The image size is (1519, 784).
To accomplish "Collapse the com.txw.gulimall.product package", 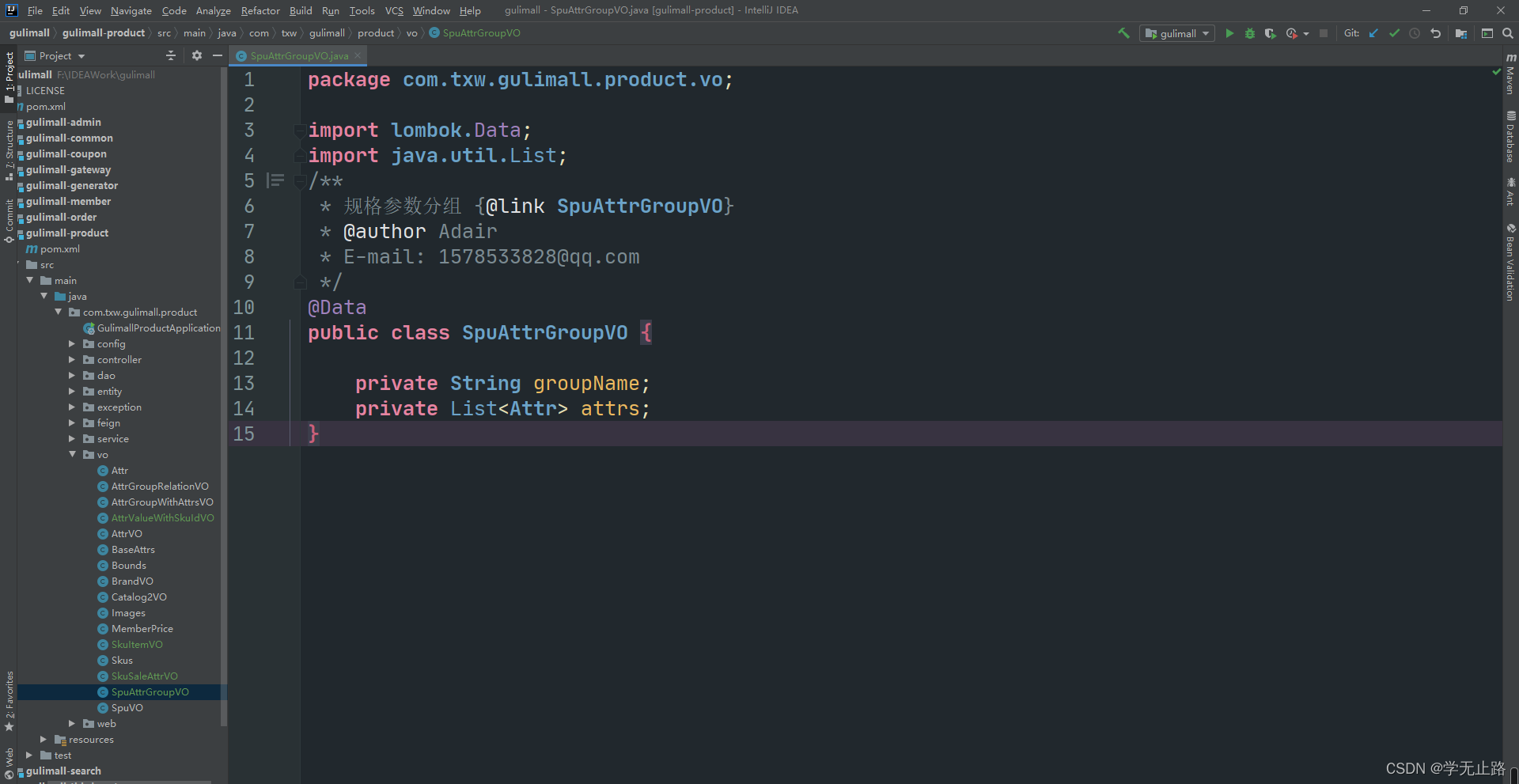I will pyautogui.click(x=58, y=312).
